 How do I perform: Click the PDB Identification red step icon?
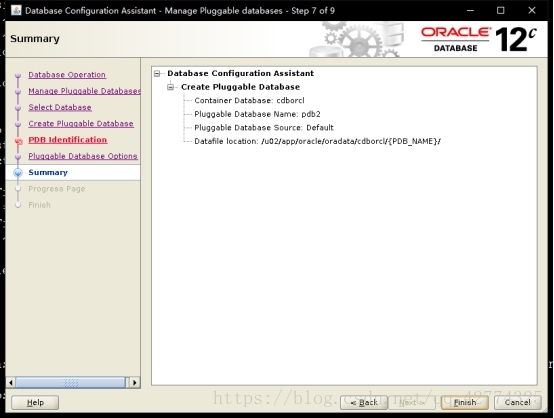click(19, 141)
